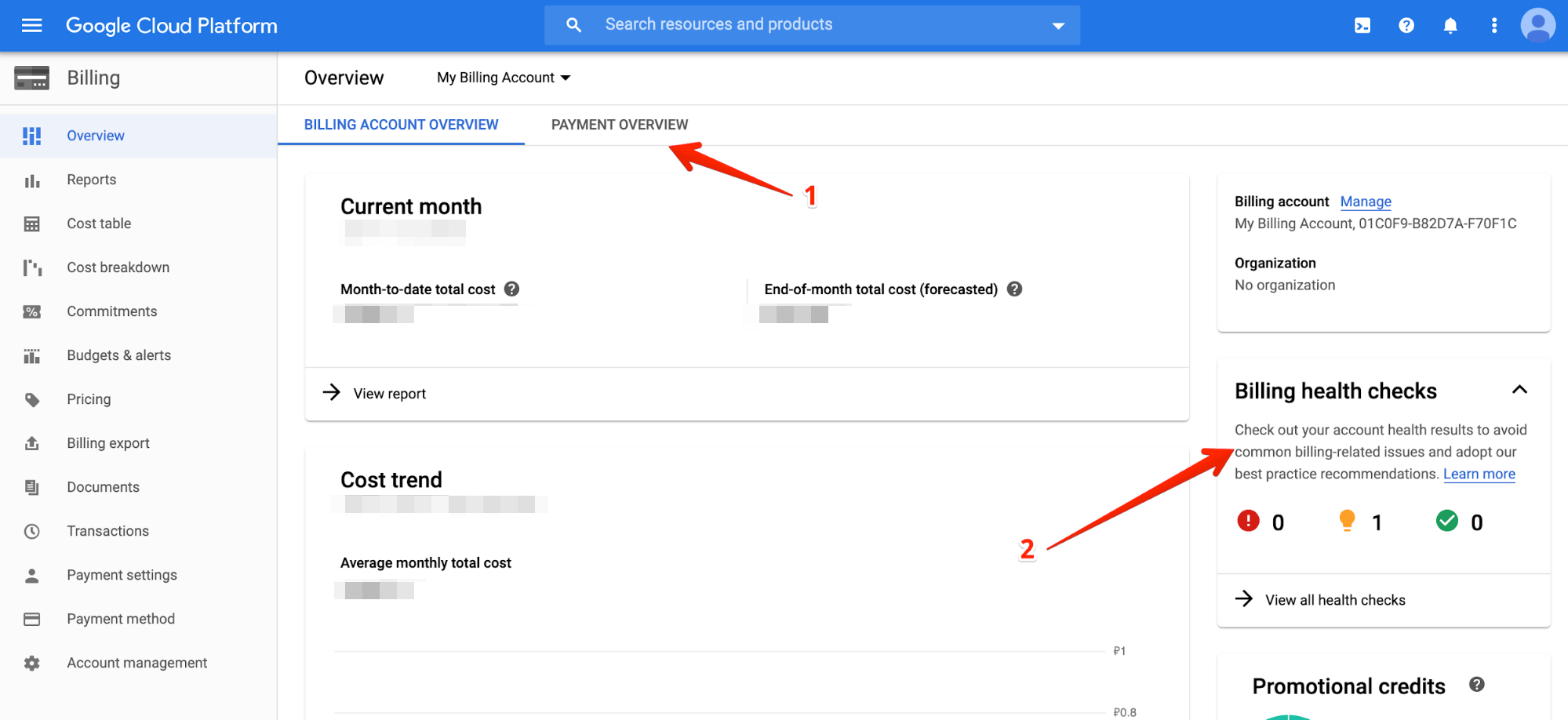The width and height of the screenshot is (1568, 720).
Task: Open Payment method page
Action: (x=138, y=619)
